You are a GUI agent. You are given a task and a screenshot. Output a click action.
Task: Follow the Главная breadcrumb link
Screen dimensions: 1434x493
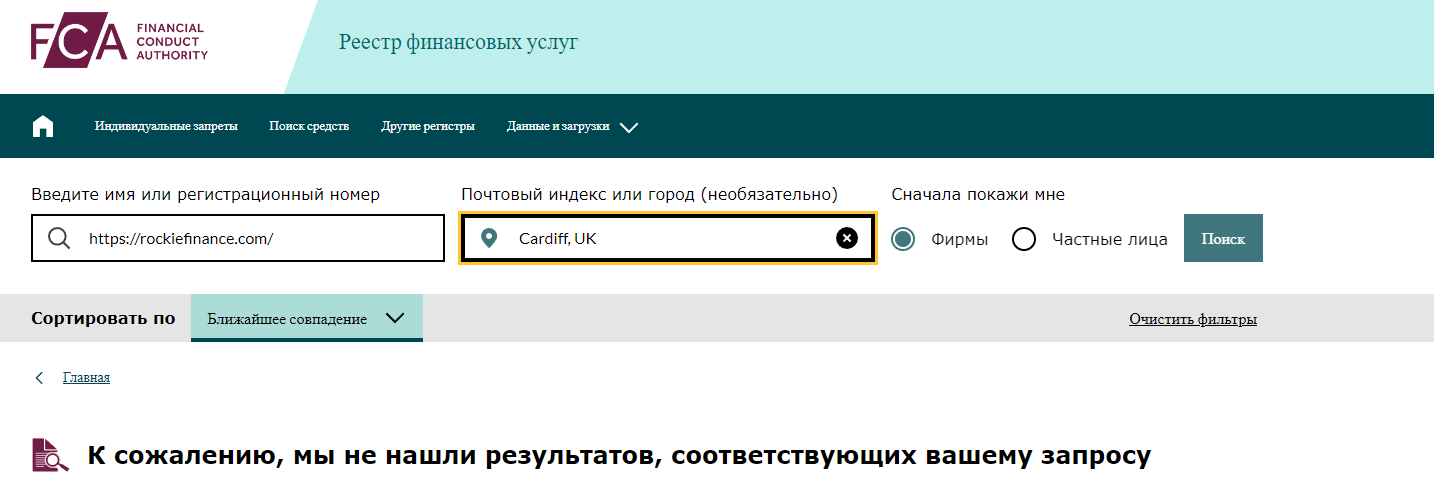pyautogui.click(x=86, y=377)
